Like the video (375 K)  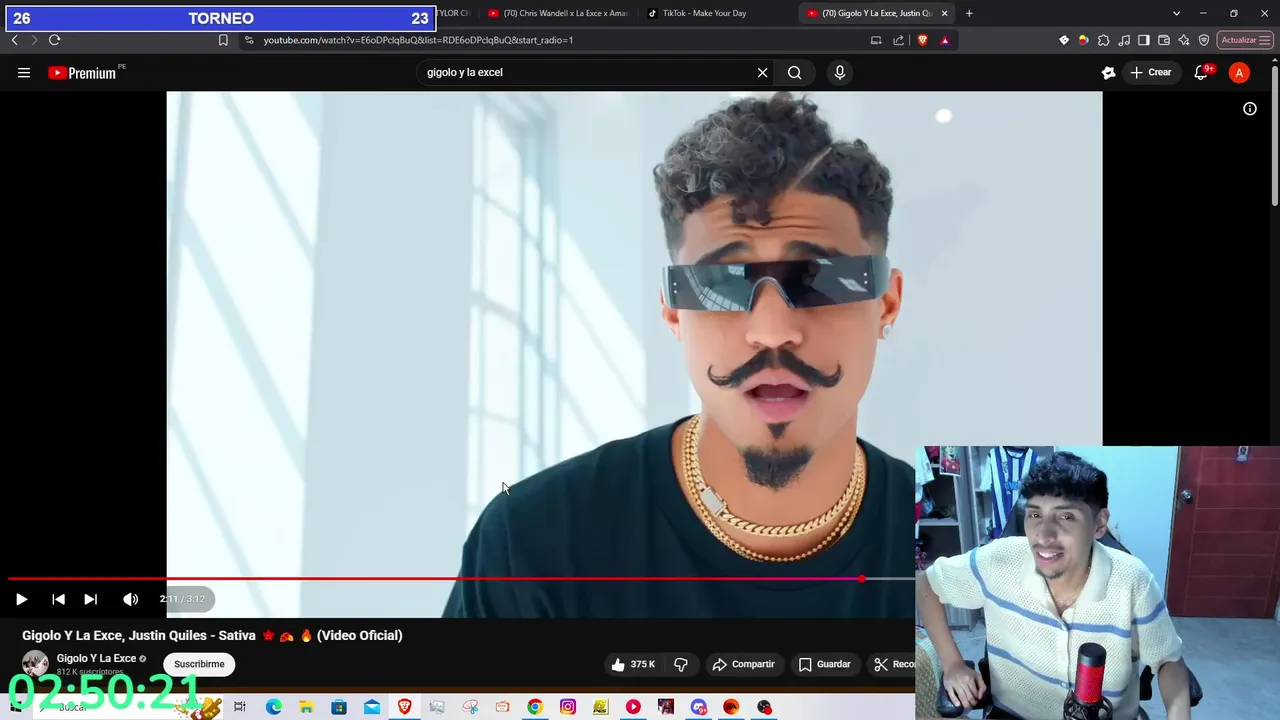[634, 664]
